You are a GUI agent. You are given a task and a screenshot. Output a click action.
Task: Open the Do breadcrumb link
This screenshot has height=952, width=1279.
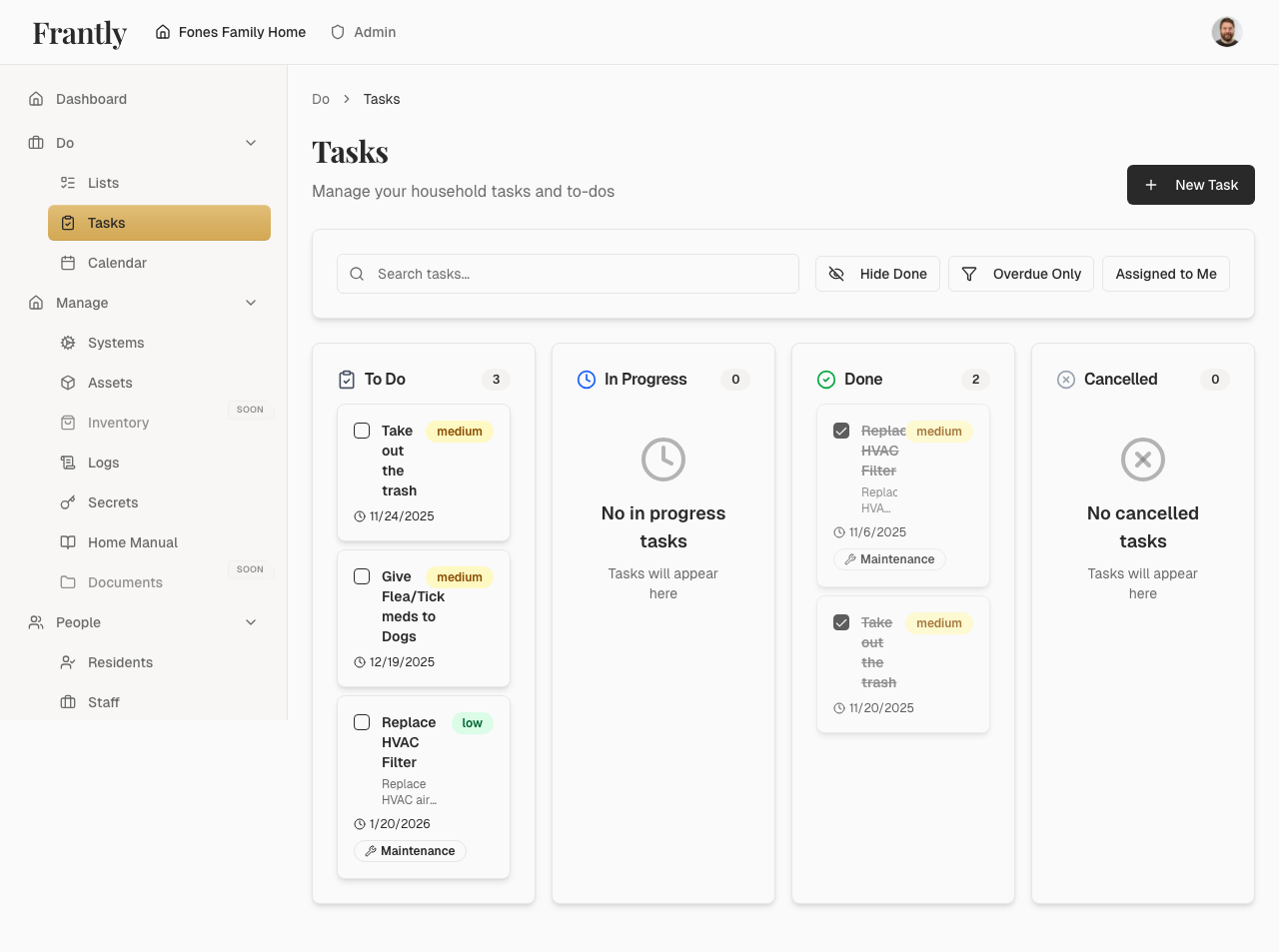pyautogui.click(x=320, y=99)
